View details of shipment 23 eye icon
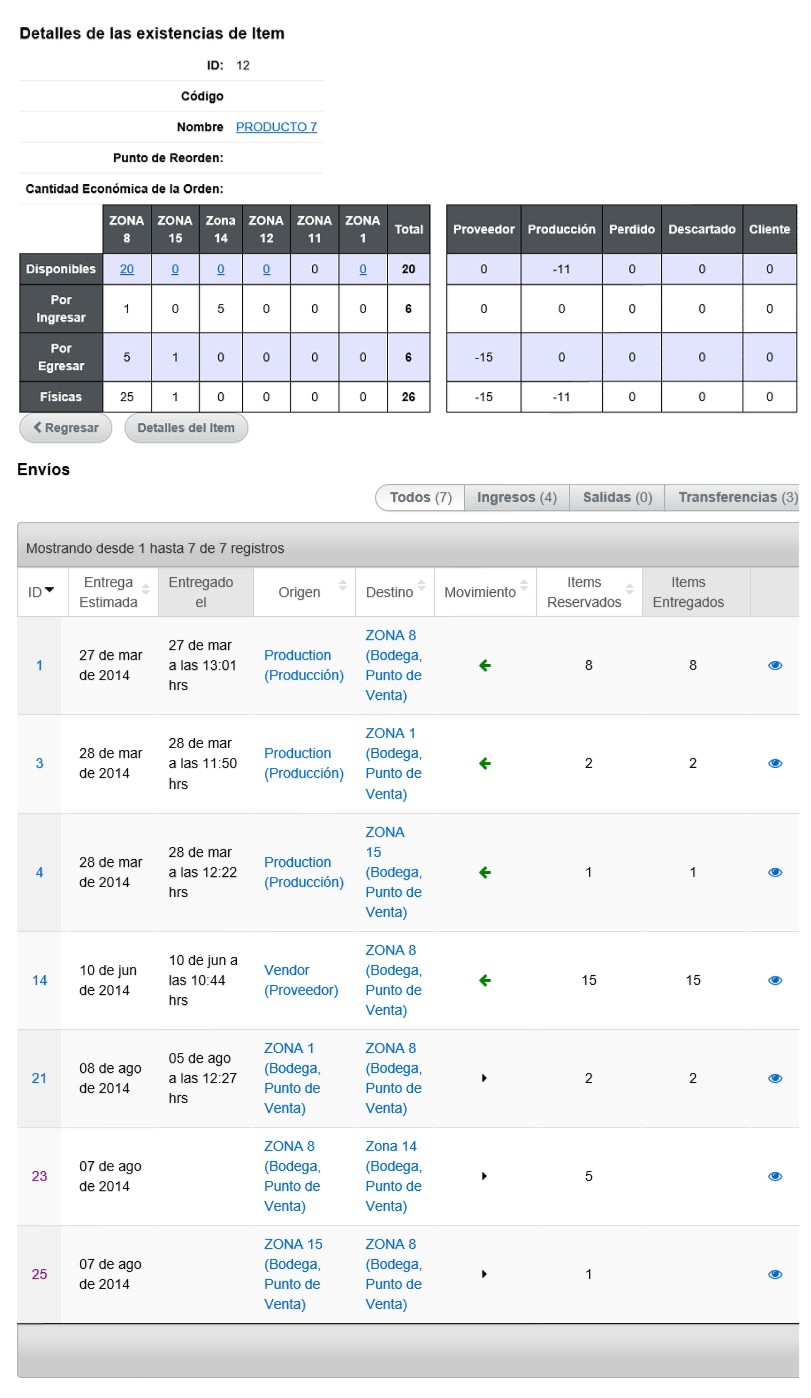 pos(775,1176)
